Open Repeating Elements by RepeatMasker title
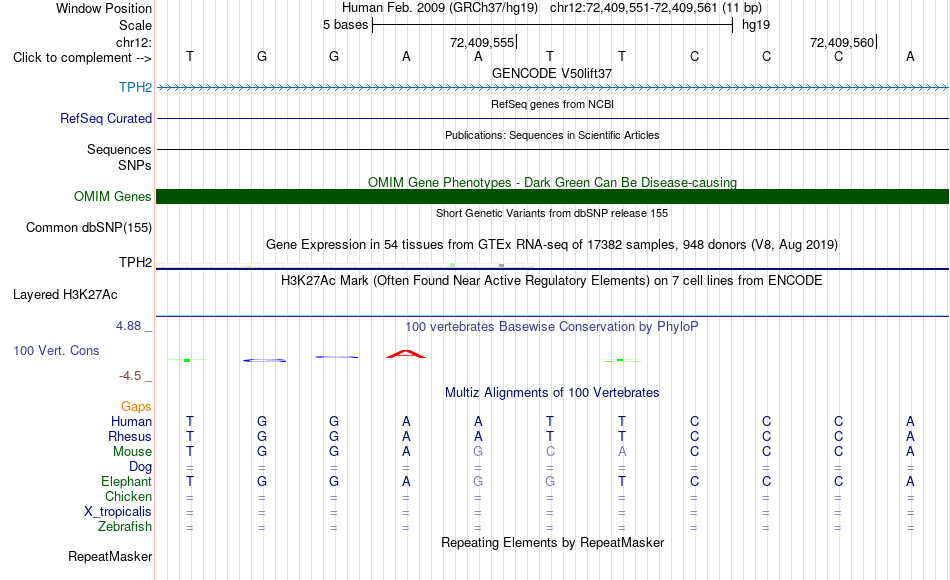 coord(552,542)
